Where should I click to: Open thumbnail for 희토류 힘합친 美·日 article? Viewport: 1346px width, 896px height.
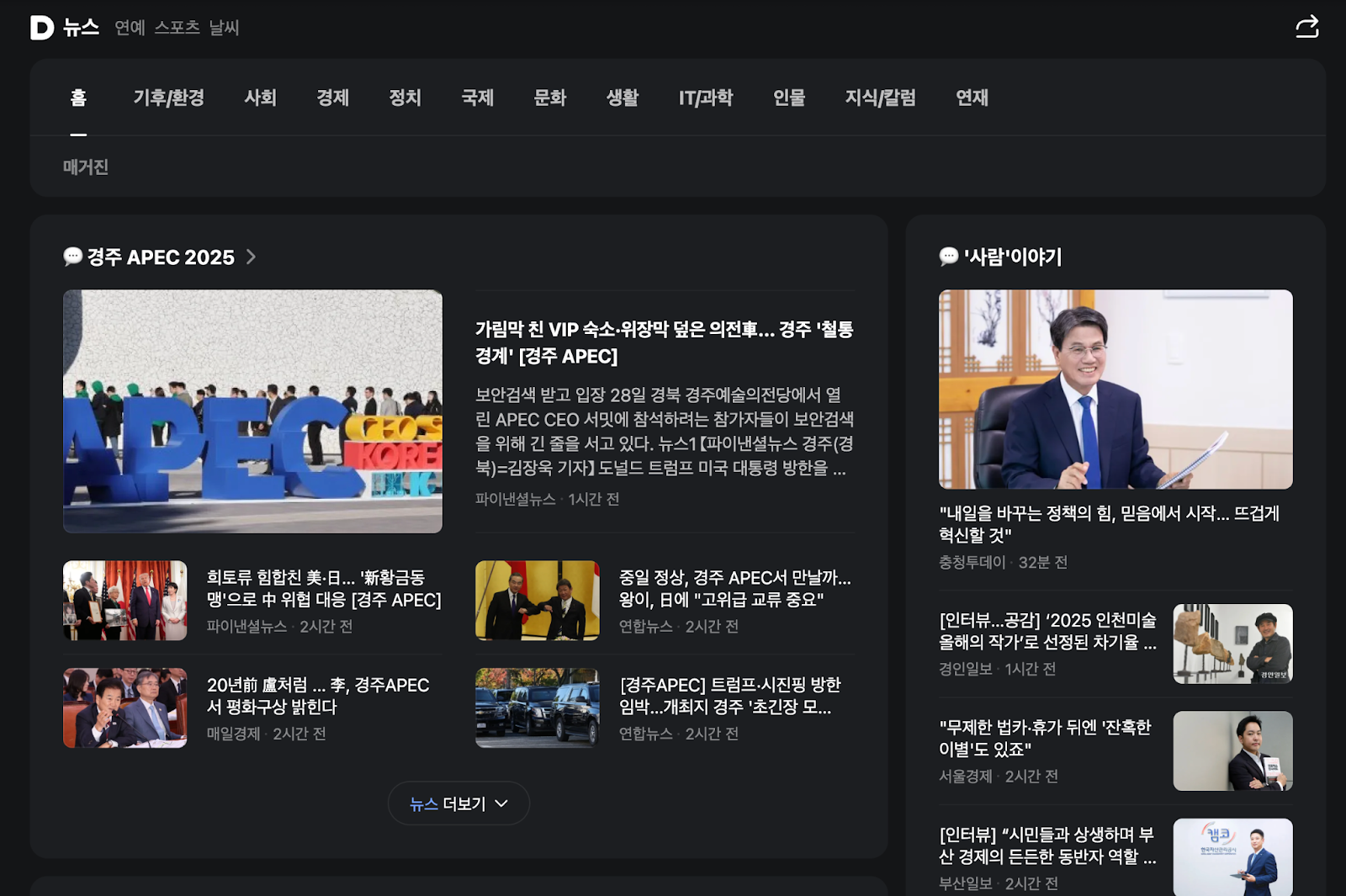pyautogui.click(x=125, y=601)
